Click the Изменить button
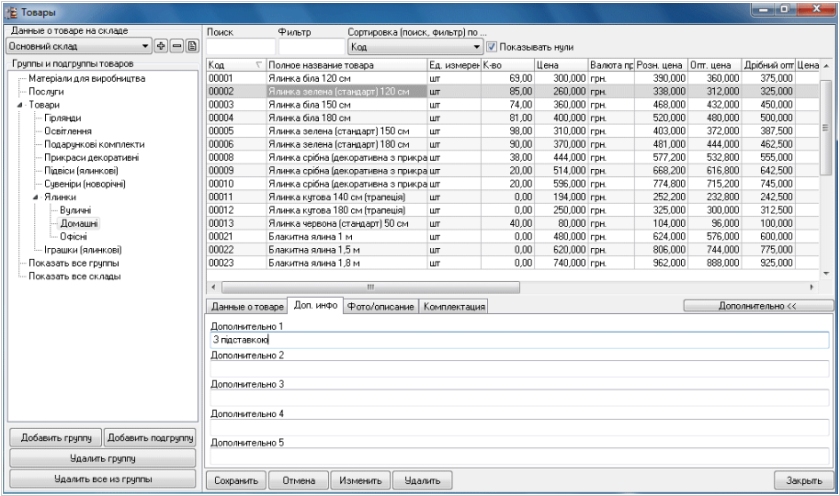The width and height of the screenshot is (840, 496). [x=361, y=480]
